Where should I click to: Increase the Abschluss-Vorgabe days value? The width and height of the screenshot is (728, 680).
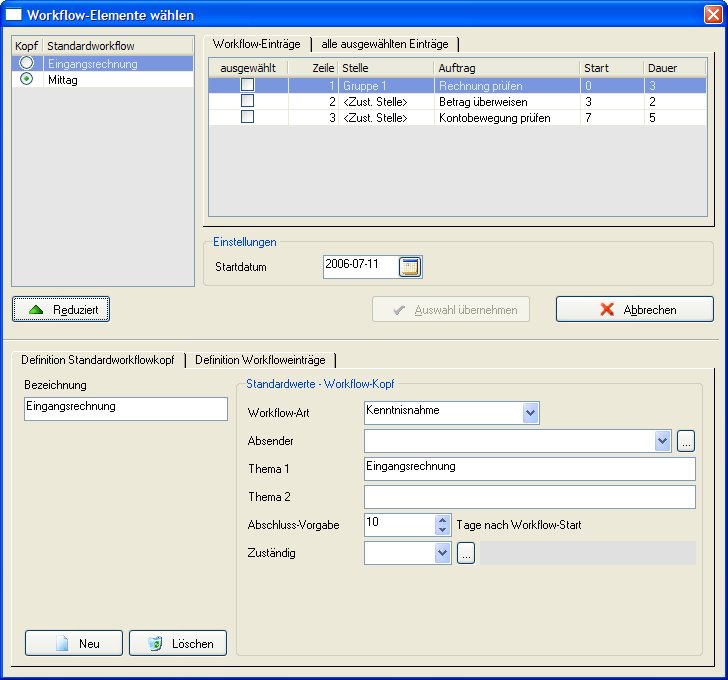coord(442,520)
